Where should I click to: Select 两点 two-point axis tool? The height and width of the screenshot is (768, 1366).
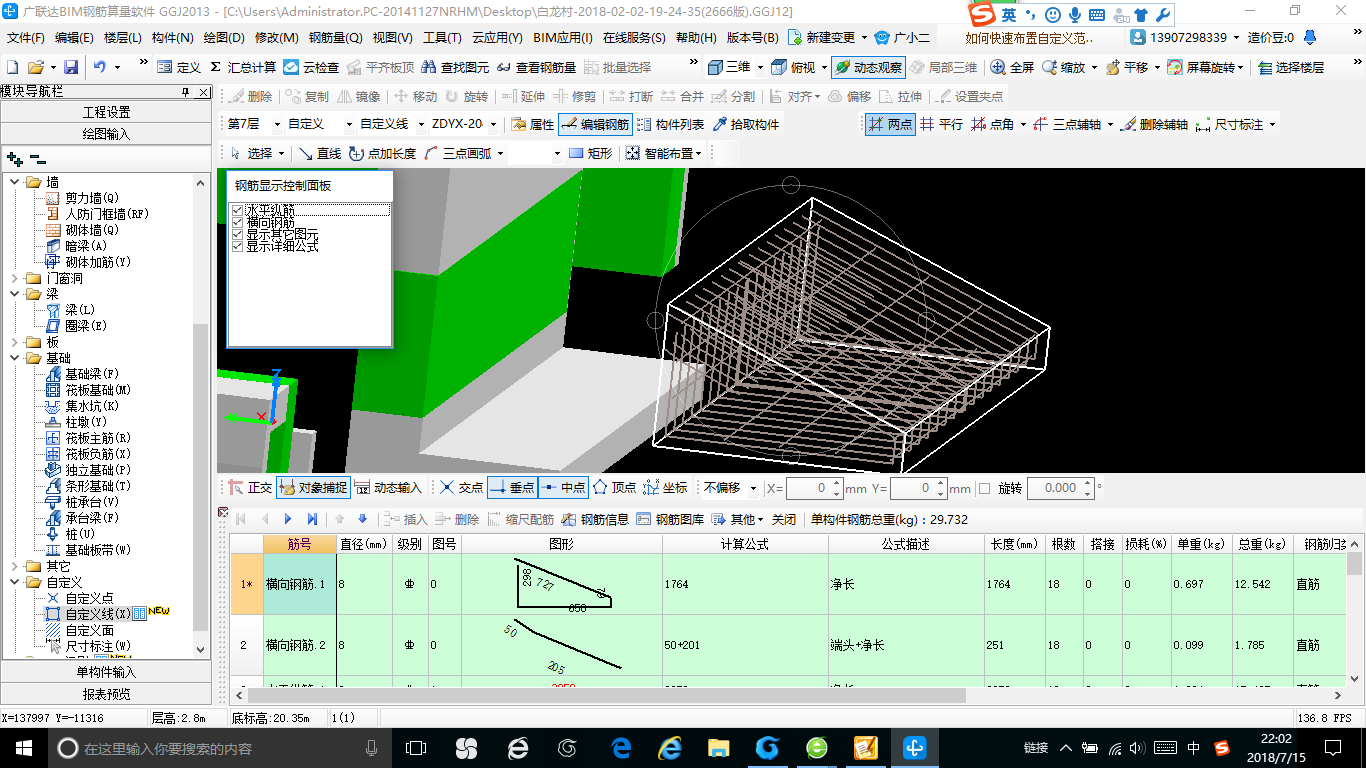(889, 124)
